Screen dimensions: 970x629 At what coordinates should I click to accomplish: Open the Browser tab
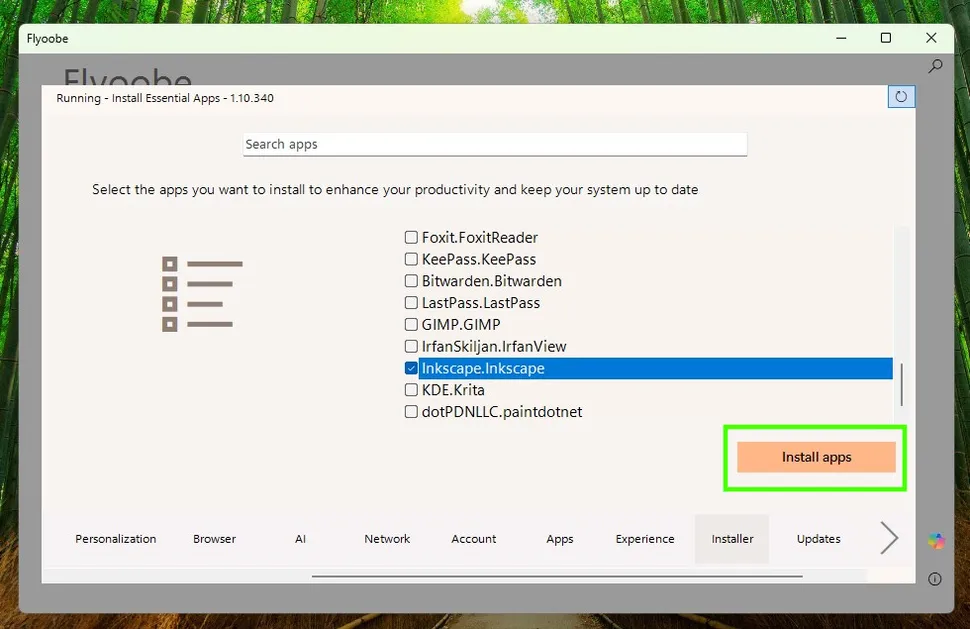click(214, 538)
